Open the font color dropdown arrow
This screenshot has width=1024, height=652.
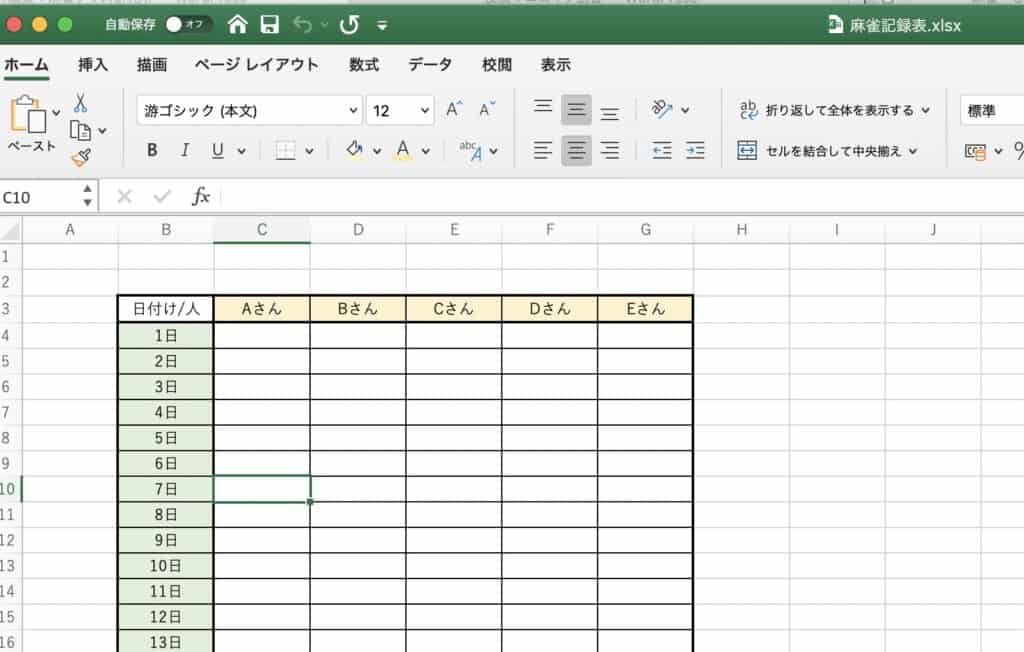pos(426,151)
